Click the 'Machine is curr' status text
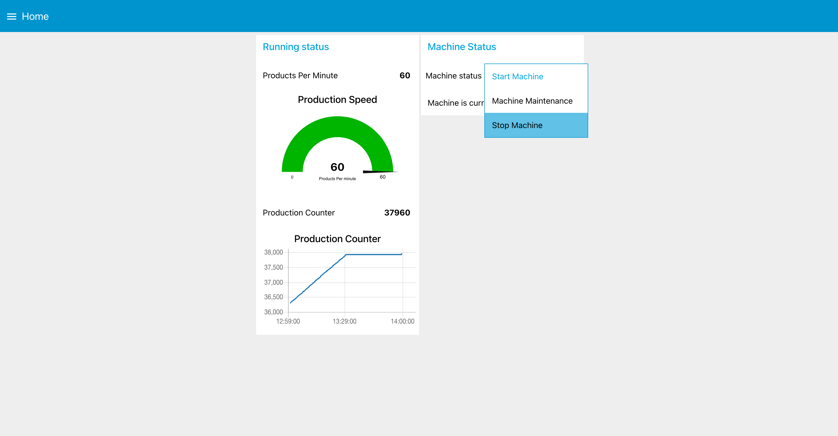Viewport: 838px width, 436px height. [x=456, y=103]
